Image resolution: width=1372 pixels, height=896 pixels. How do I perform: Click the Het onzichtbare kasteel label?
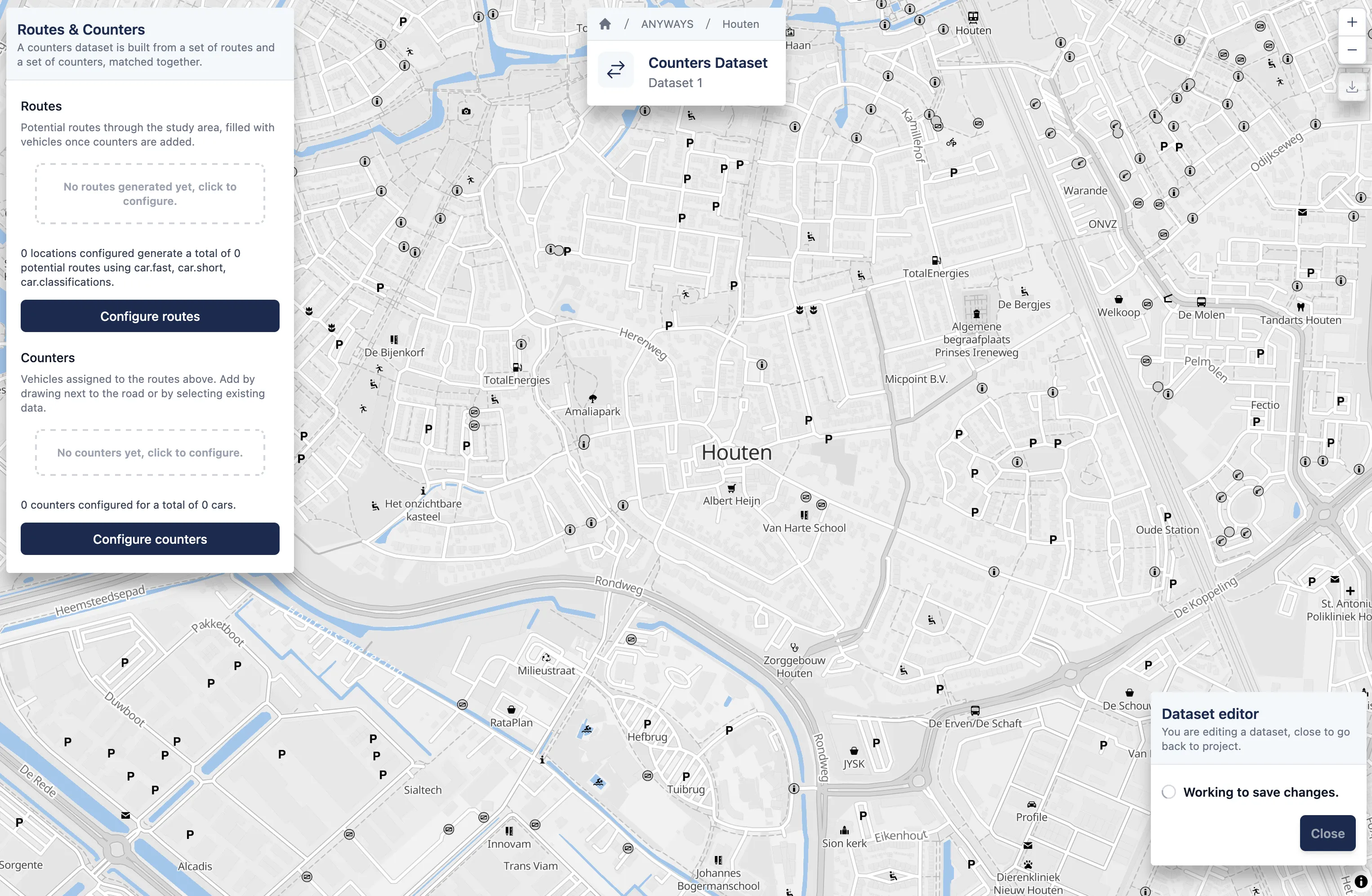(x=423, y=510)
